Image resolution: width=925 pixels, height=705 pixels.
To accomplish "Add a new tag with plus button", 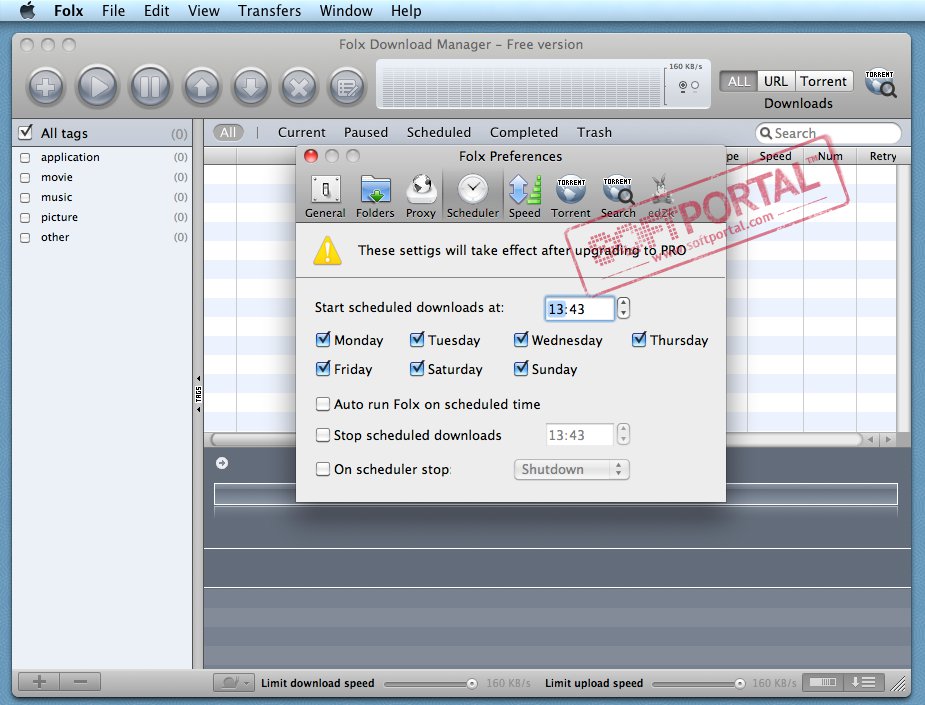I will click(x=39, y=682).
